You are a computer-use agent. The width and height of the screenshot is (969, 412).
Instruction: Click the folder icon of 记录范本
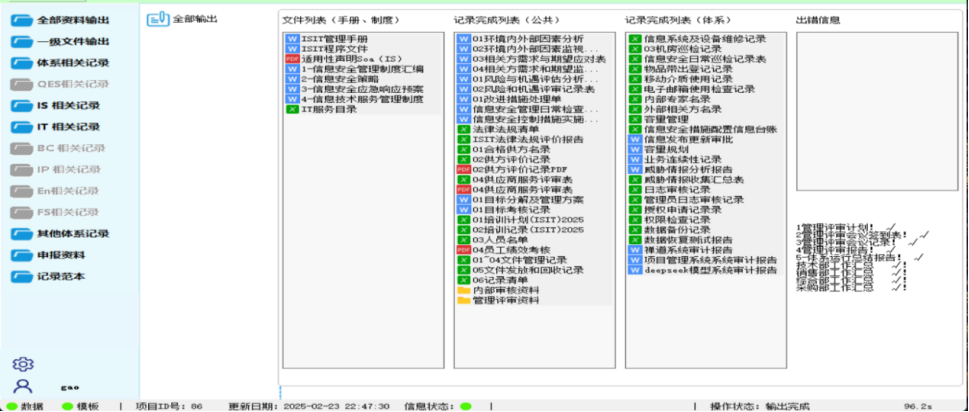[22, 276]
